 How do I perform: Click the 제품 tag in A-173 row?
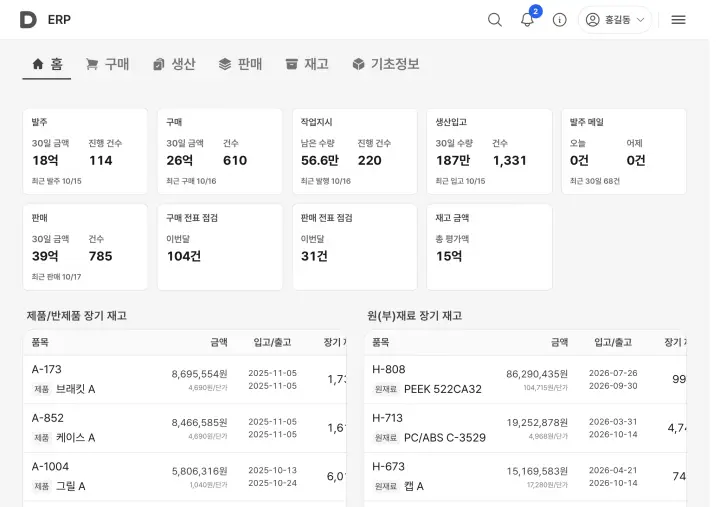pyautogui.click(x=41, y=389)
